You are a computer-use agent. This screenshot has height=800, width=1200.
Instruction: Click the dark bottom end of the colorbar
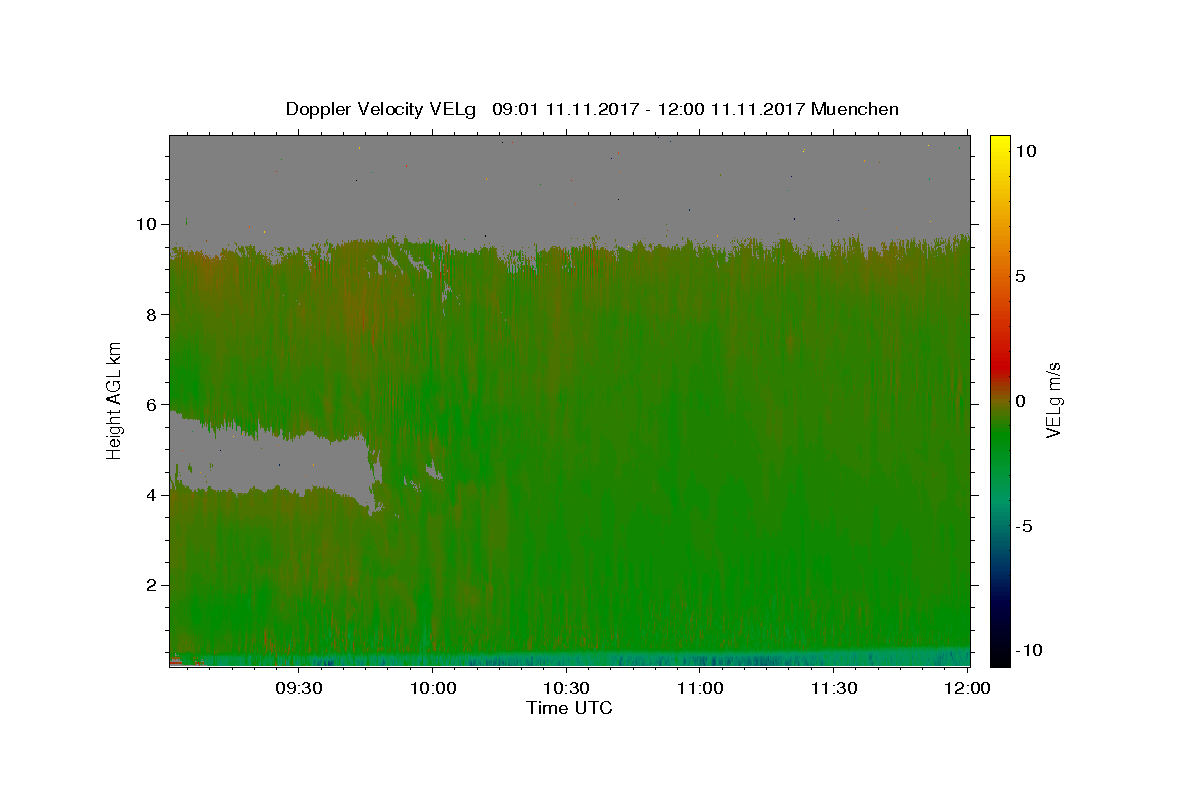(999, 655)
